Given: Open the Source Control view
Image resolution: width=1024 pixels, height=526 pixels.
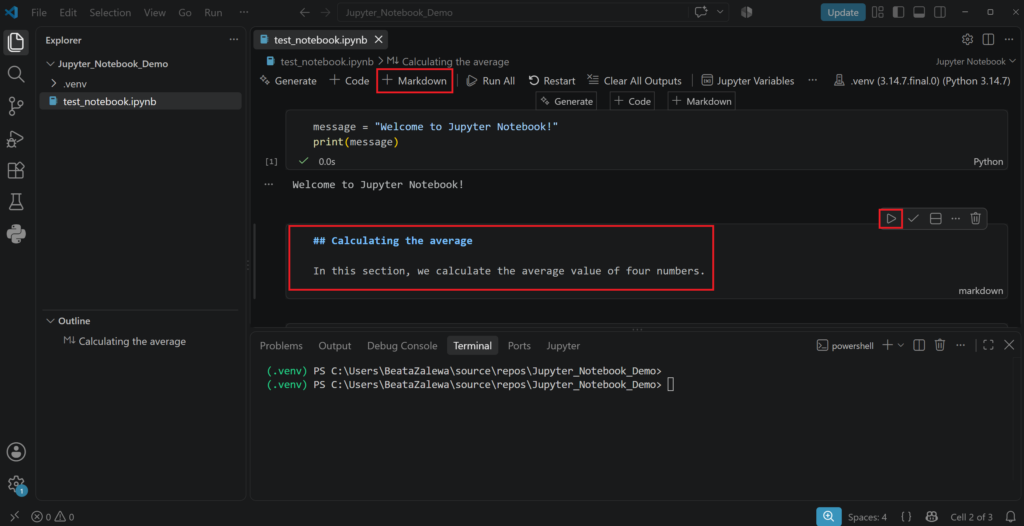Looking at the screenshot, I should click(x=16, y=107).
